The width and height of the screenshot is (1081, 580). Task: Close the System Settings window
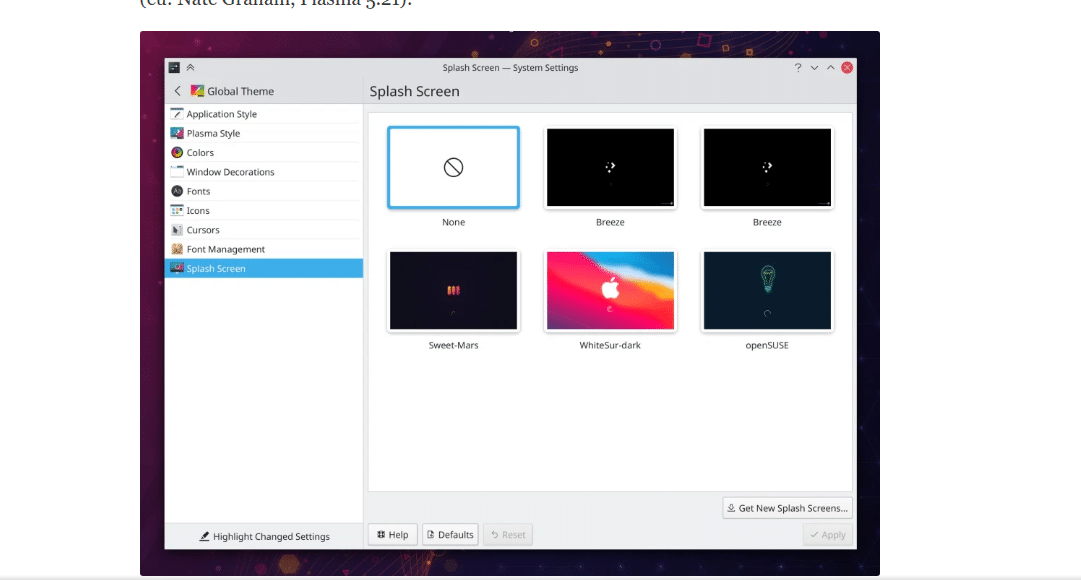[847, 68]
